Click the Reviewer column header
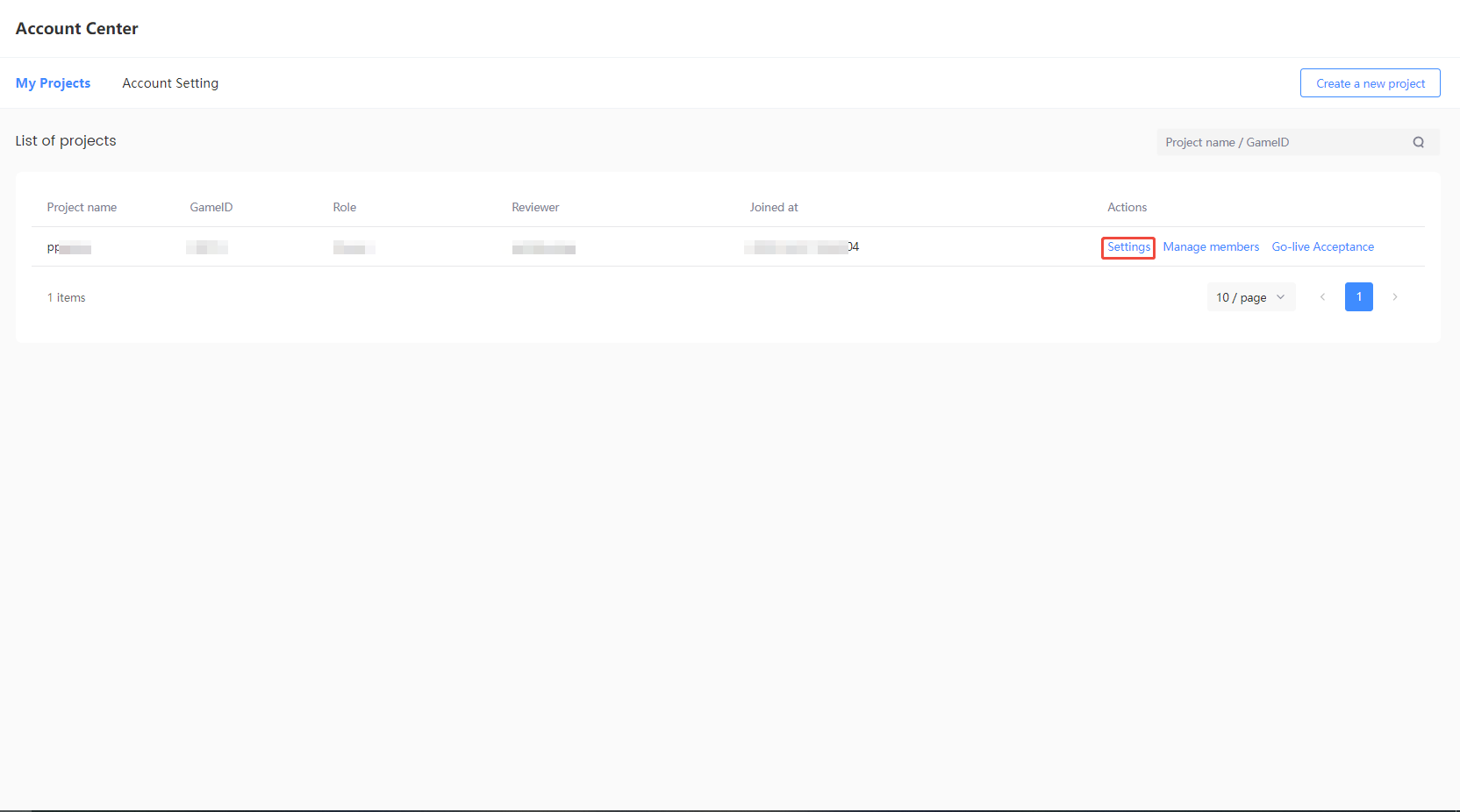 pyautogui.click(x=535, y=208)
